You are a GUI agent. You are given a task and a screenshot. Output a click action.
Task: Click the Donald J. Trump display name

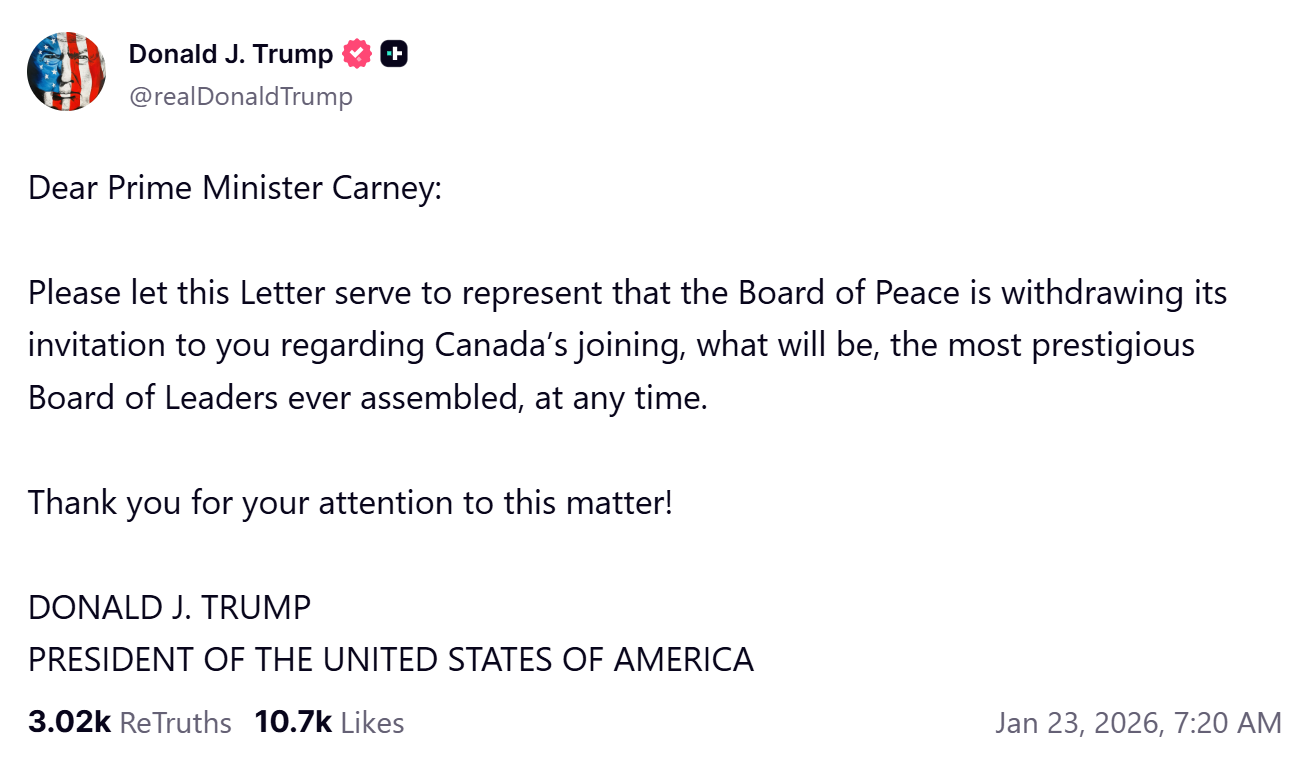(229, 53)
